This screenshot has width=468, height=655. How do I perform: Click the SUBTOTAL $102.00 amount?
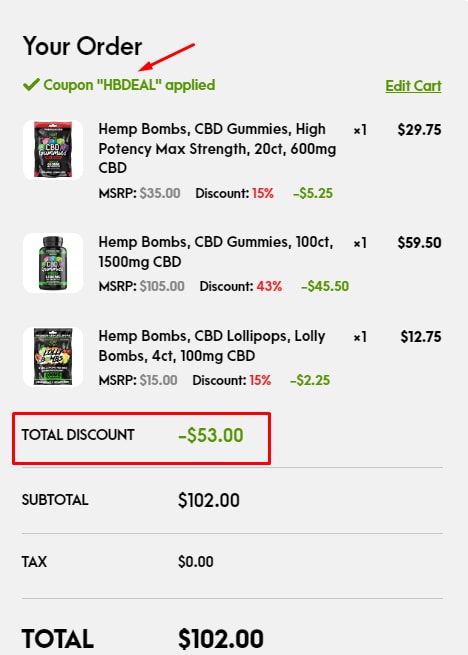pyautogui.click(x=209, y=500)
